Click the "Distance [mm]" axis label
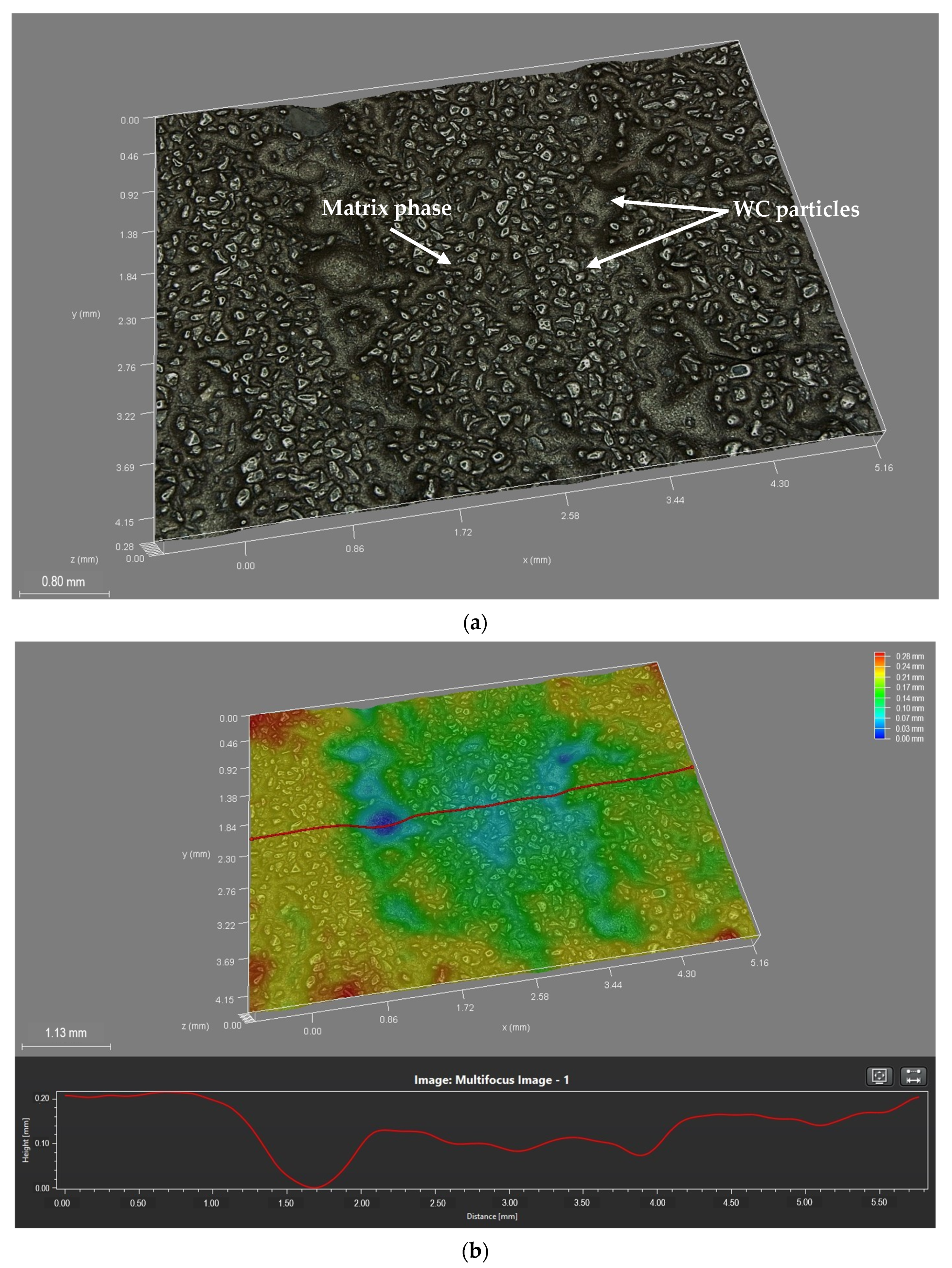Screen dimensions: 952x1268 pos(492,1216)
